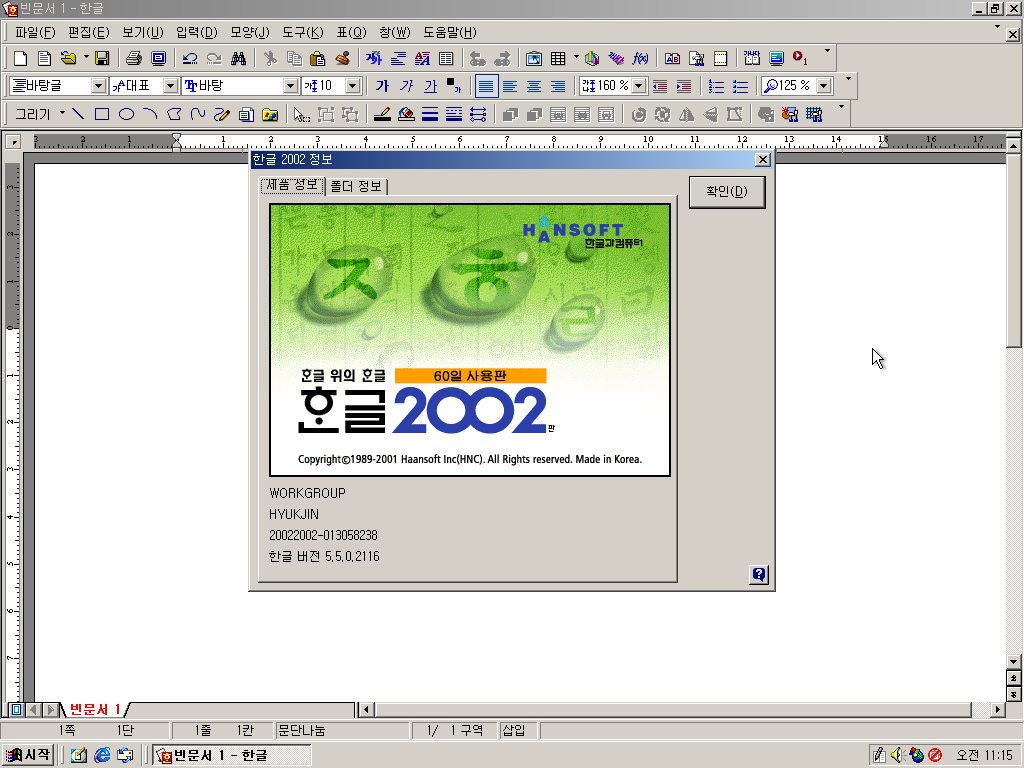Image resolution: width=1024 pixels, height=768 pixels.
Task: Select the polygon drawing tool
Action: click(174, 114)
